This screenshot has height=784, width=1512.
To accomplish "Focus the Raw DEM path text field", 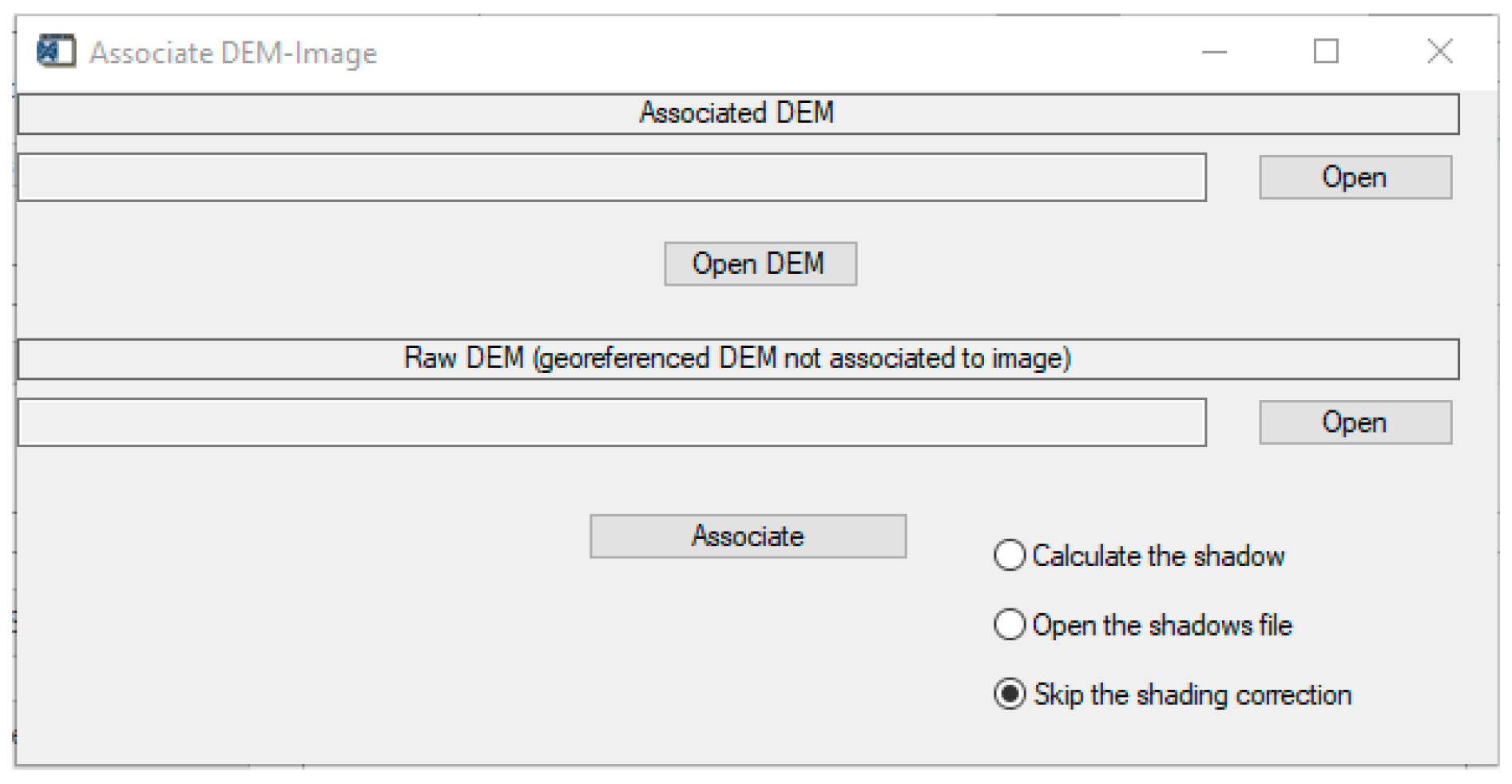I will tap(611, 422).
